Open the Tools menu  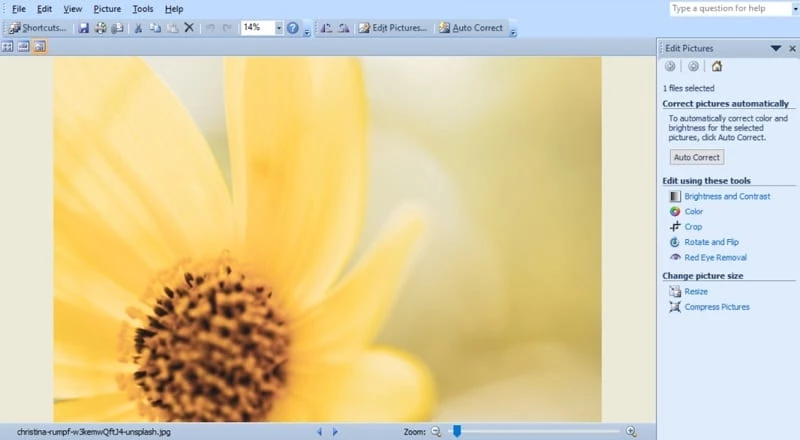coord(143,9)
